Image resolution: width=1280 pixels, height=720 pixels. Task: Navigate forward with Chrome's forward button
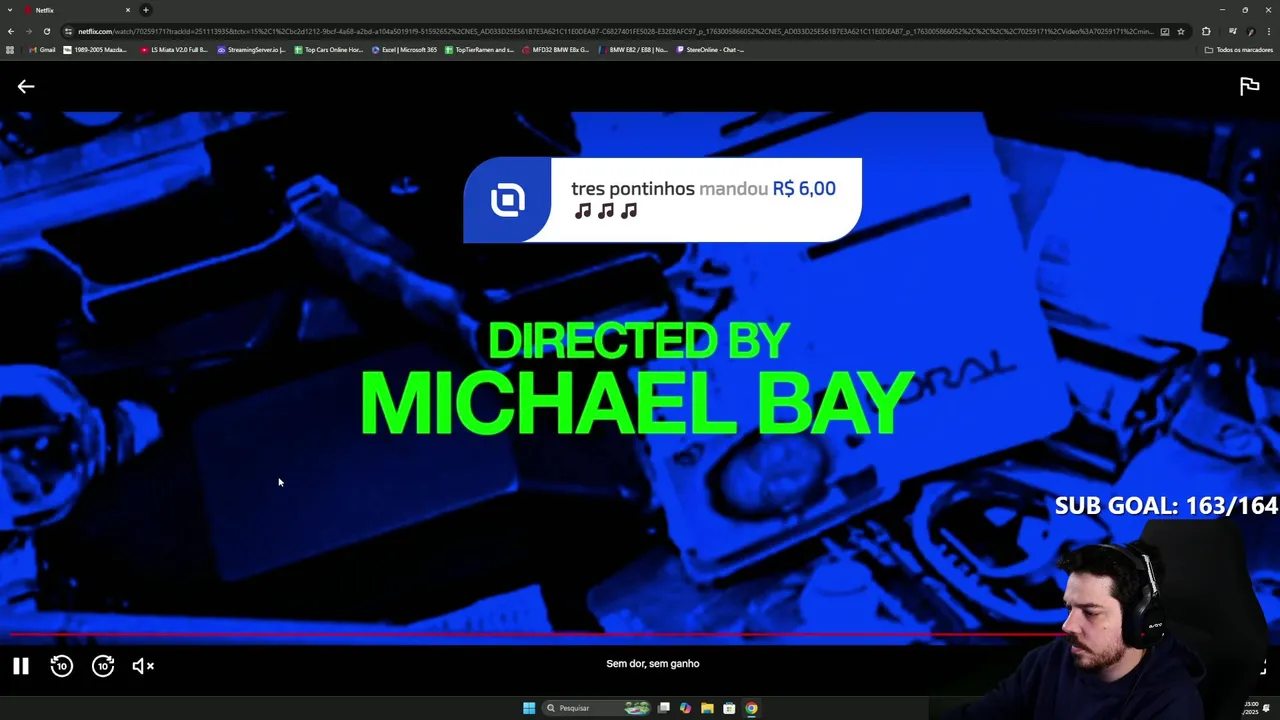pyautogui.click(x=29, y=31)
